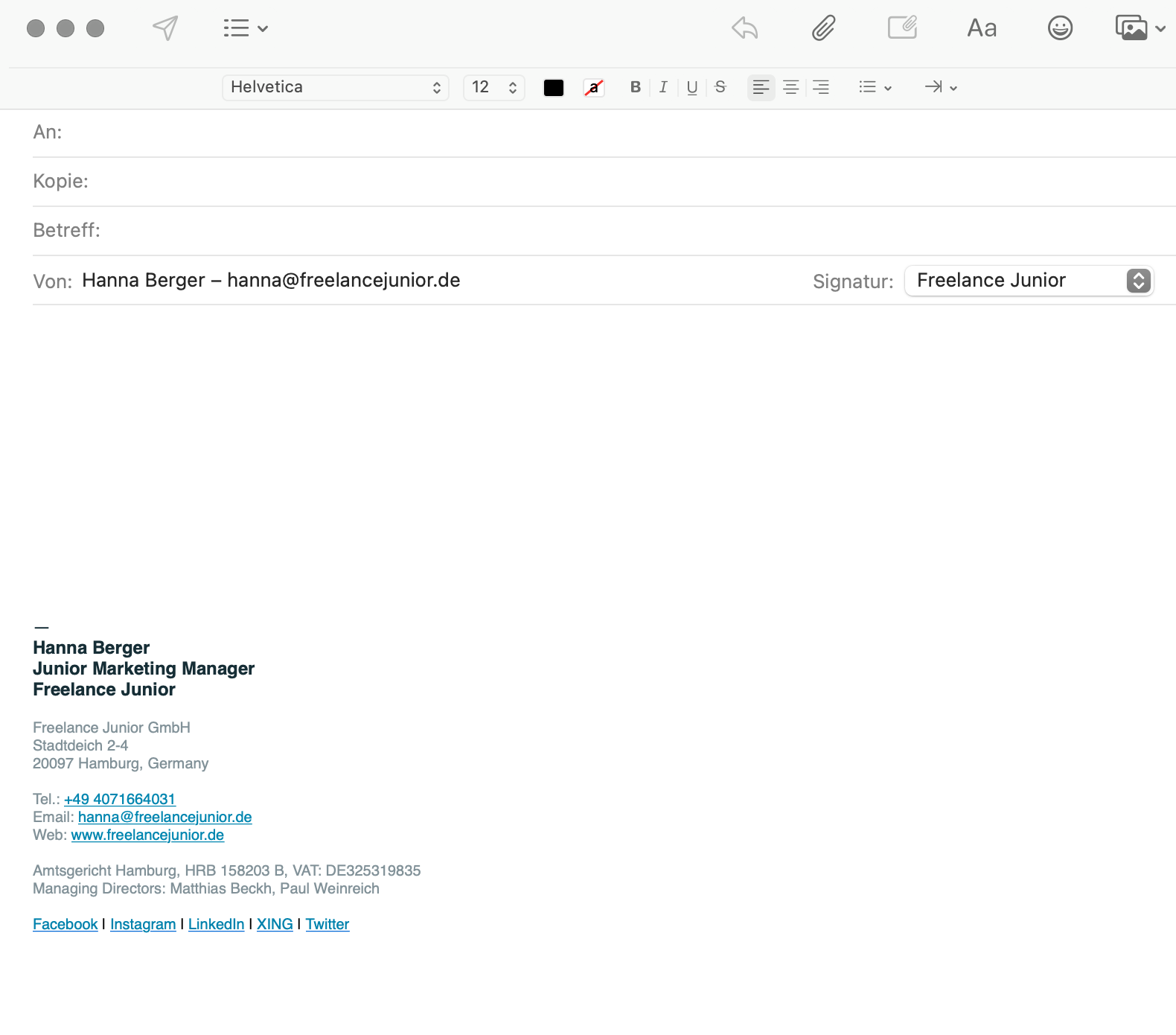Open the hanna@freelancejunior.de email link
This screenshot has width=1176, height=1035.
(x=165, y=817)
